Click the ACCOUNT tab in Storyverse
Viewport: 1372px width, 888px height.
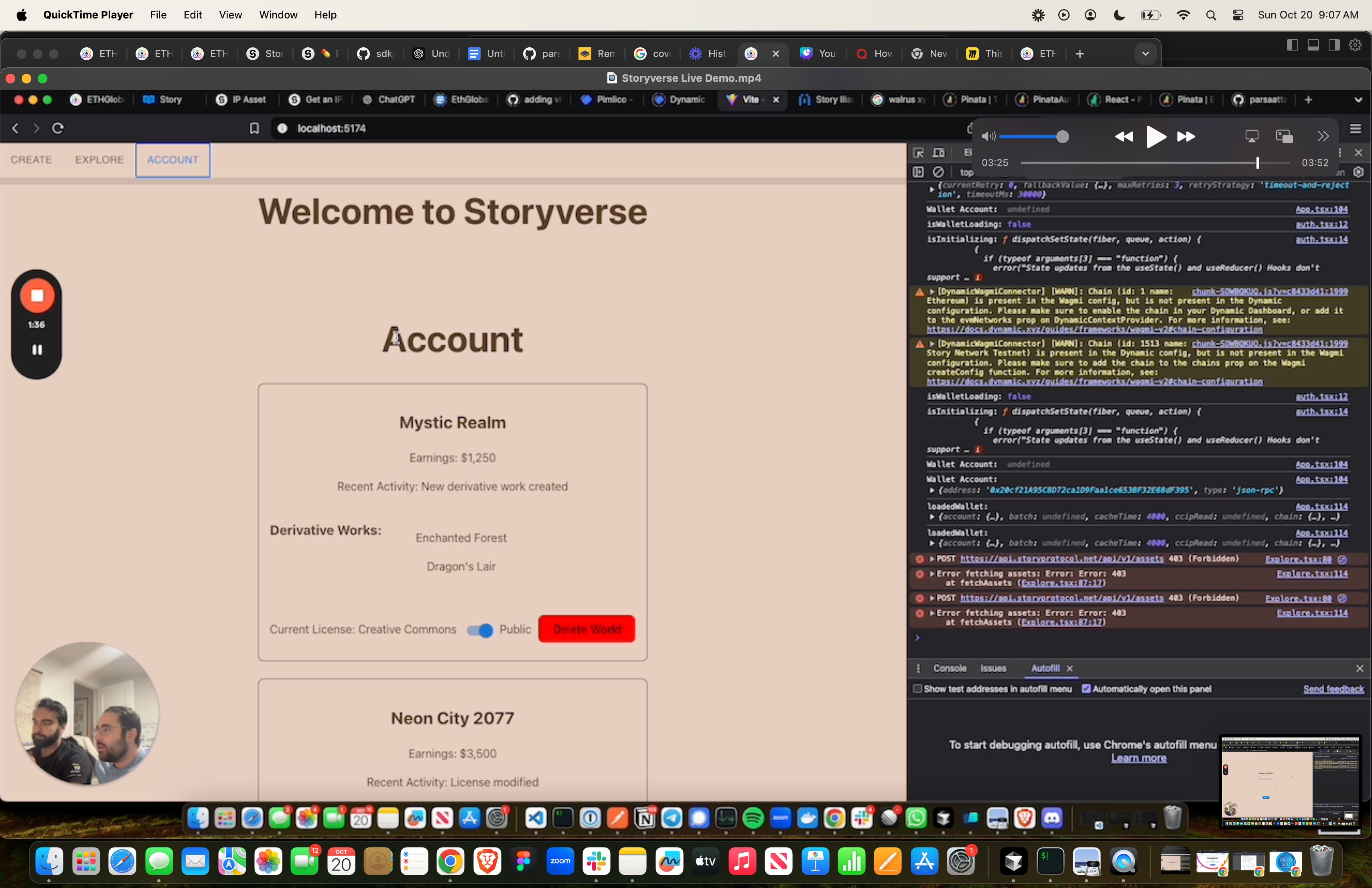173,159
